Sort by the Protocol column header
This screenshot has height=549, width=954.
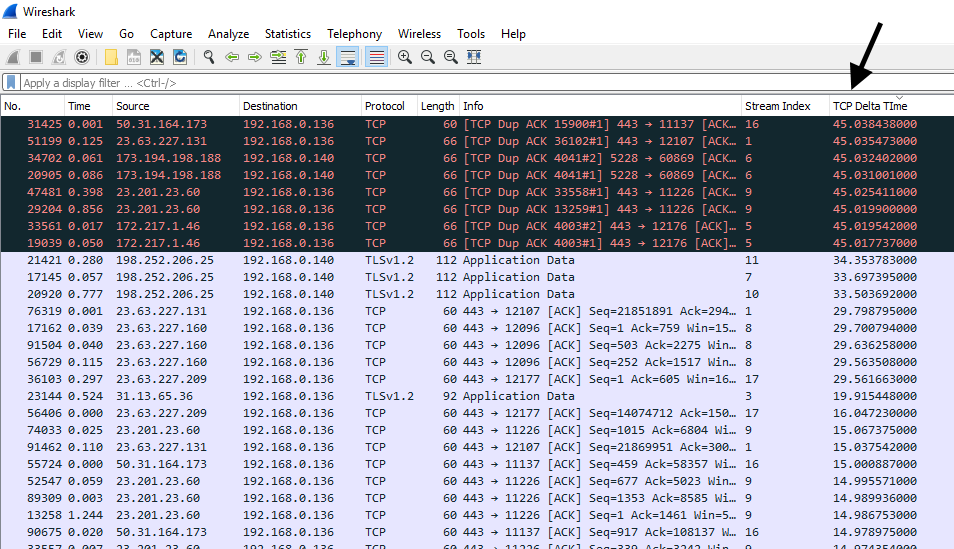[x=389, y=106]
